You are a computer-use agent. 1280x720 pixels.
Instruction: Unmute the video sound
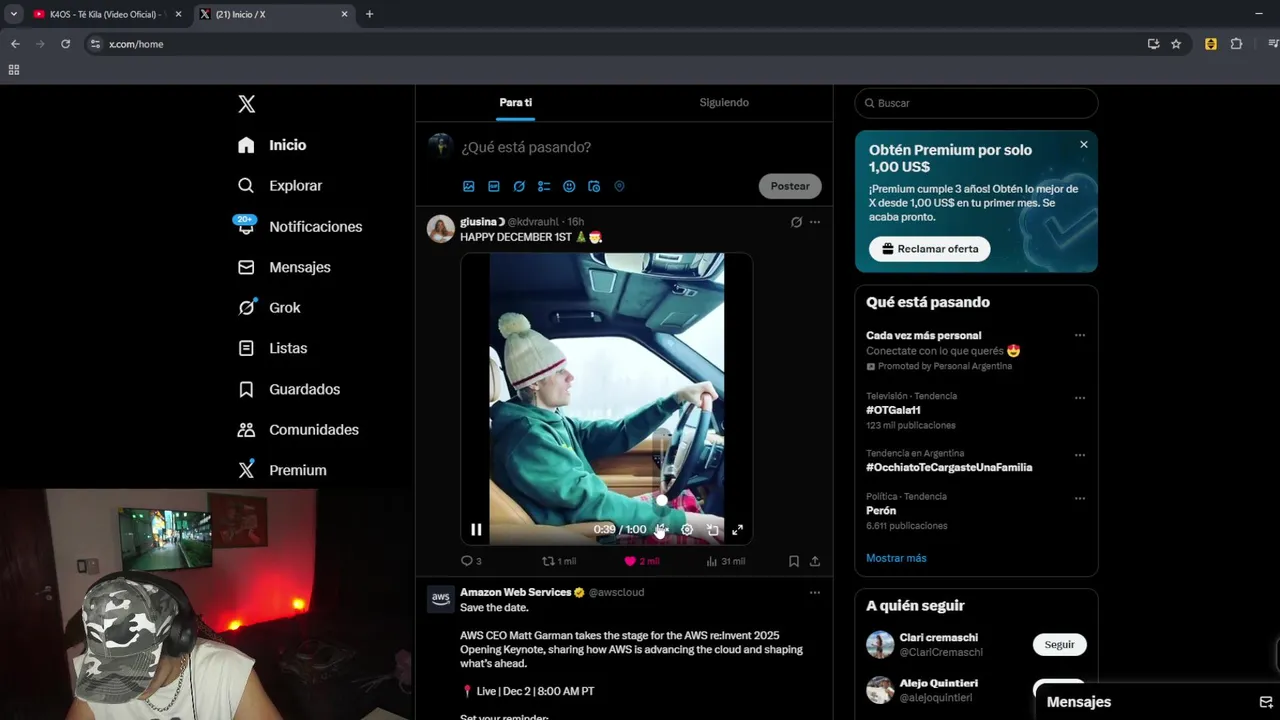(x=661, y=530)
